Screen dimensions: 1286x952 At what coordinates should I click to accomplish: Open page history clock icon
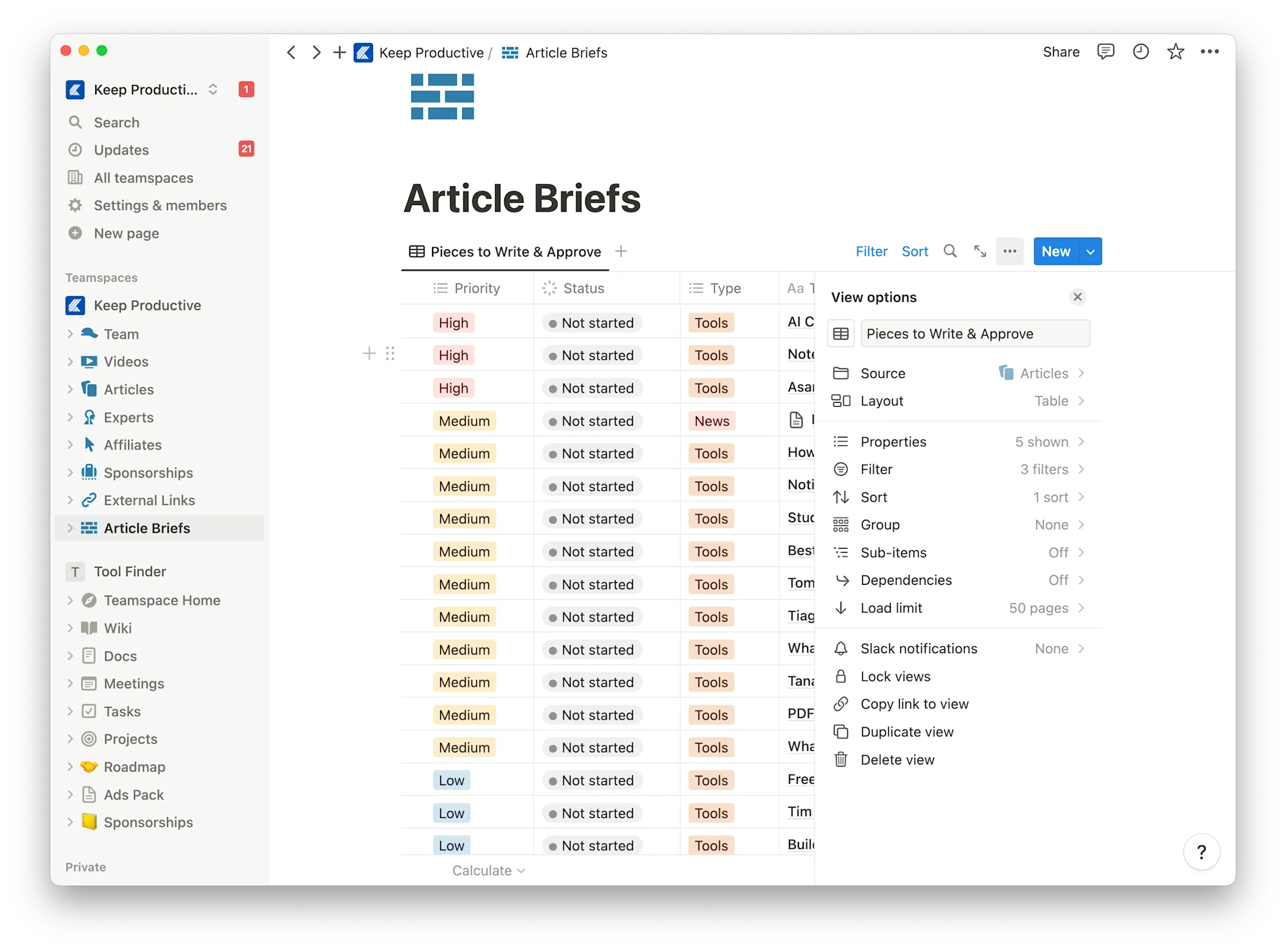[1141, 52]
